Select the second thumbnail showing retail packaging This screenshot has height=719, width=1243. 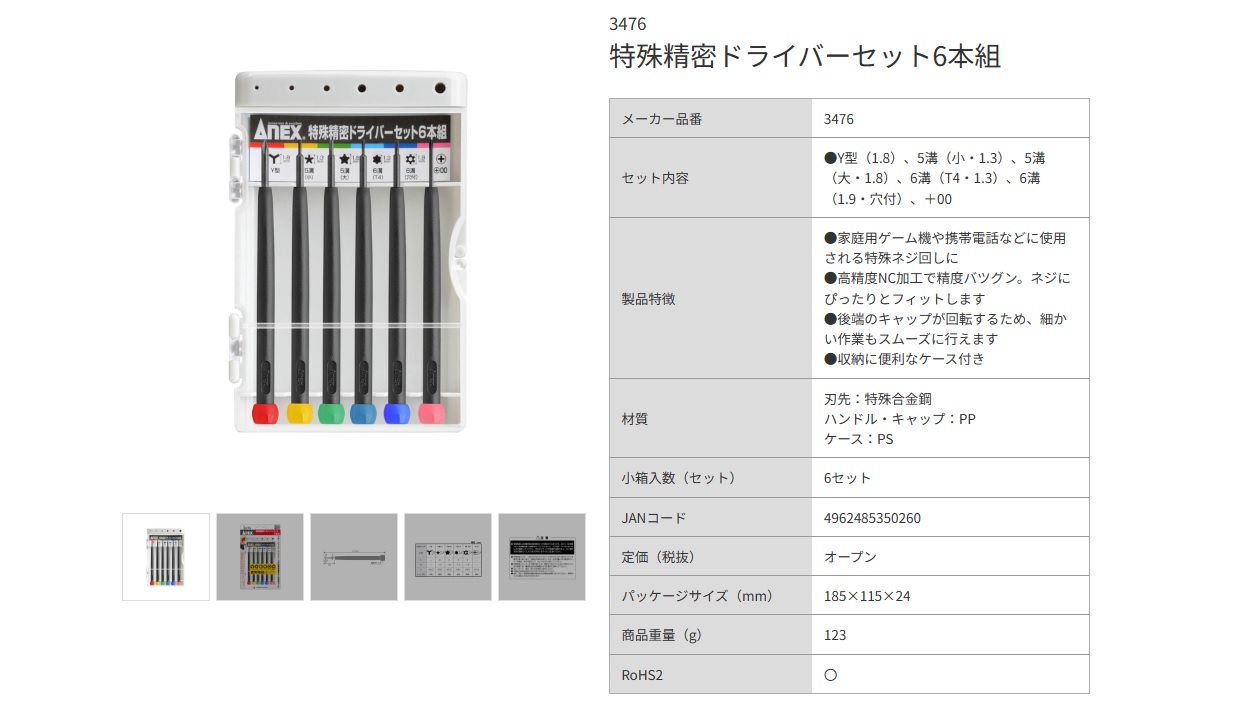tap(260, 557)
